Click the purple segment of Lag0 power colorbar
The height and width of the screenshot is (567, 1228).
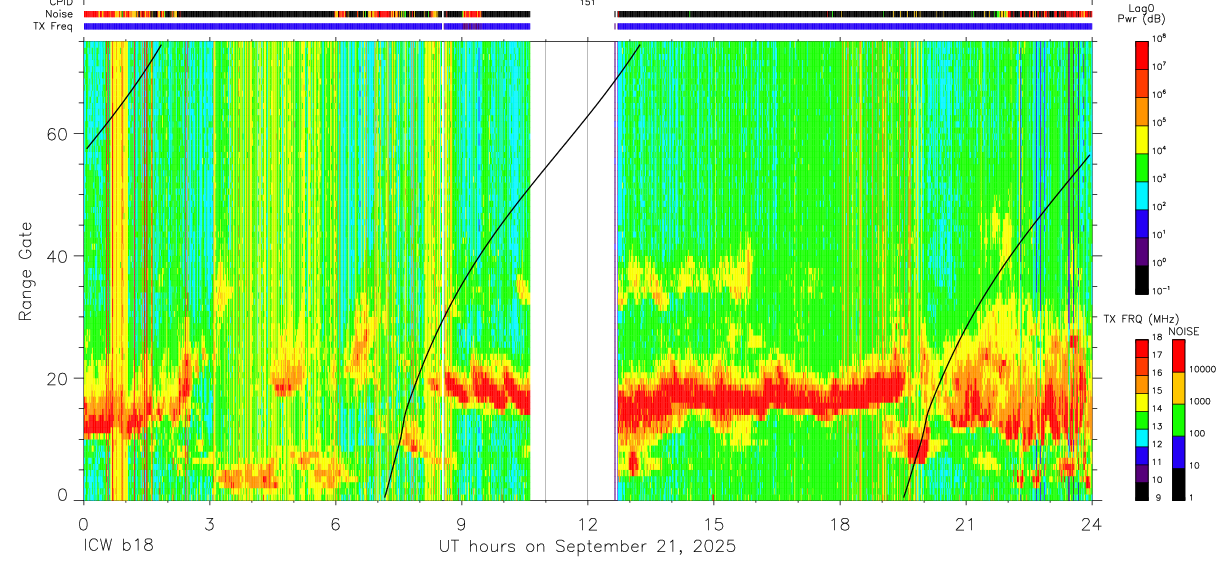click(1141, 250)
